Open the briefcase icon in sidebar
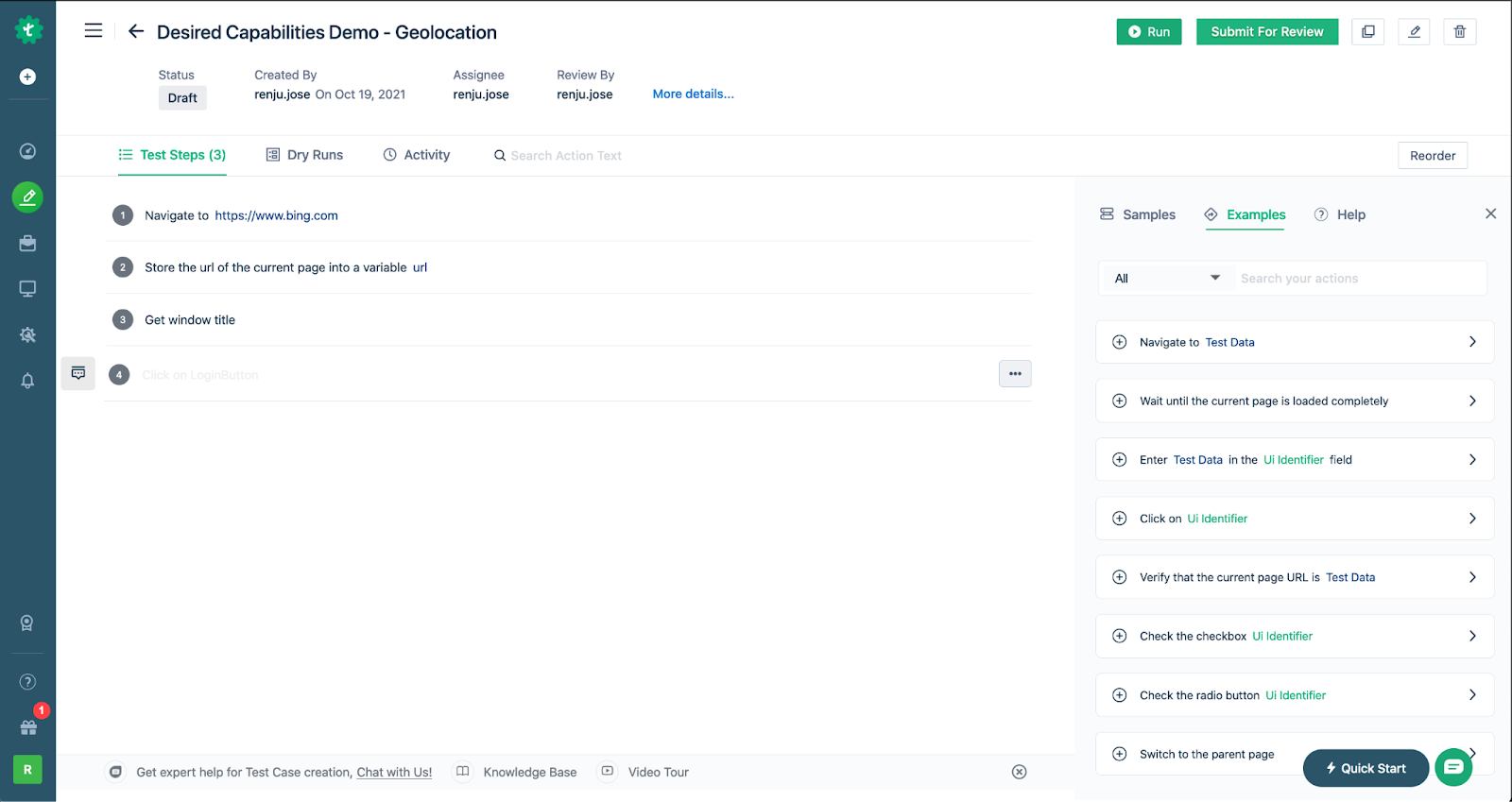 coord(28,243)
